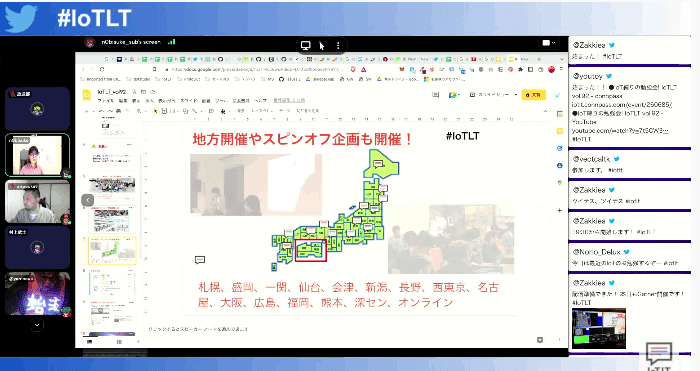Open the slideshow dropdown arrow
This screenshot has width=700, height=371.
[x=516, y=95]
